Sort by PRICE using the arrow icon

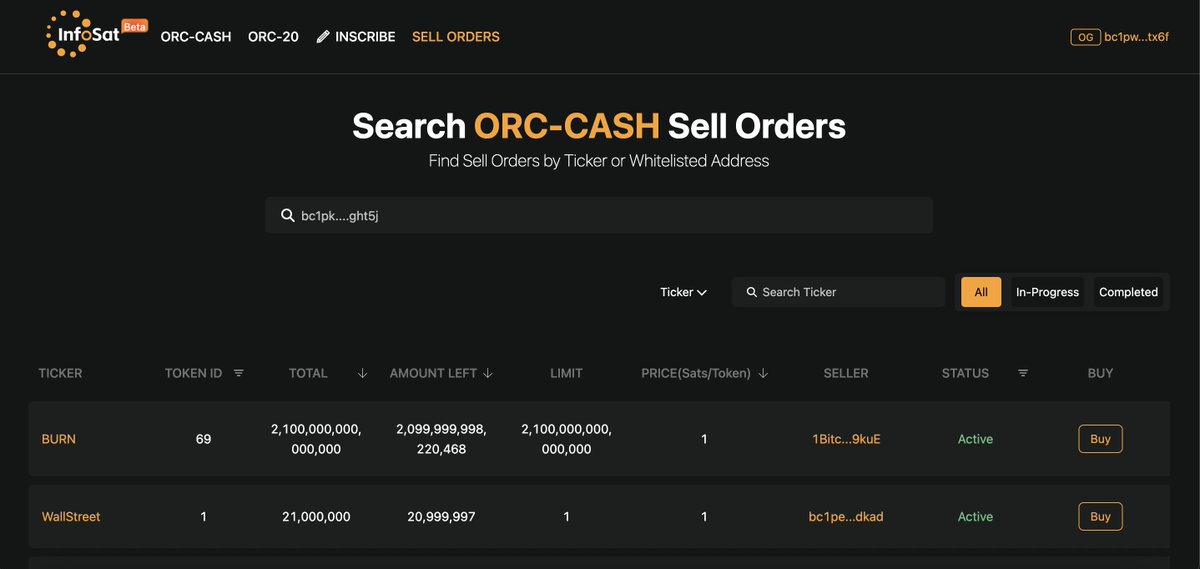[x=763, y=373]
